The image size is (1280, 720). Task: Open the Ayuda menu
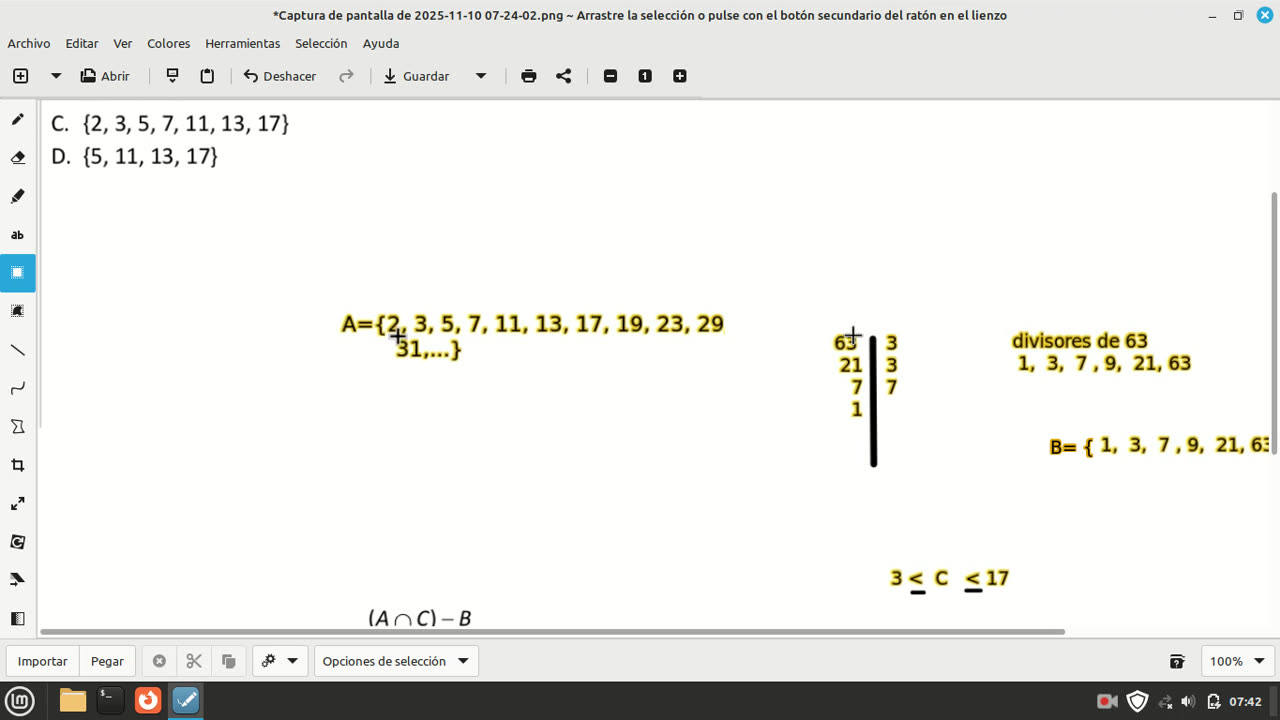[x=381, y=43]
